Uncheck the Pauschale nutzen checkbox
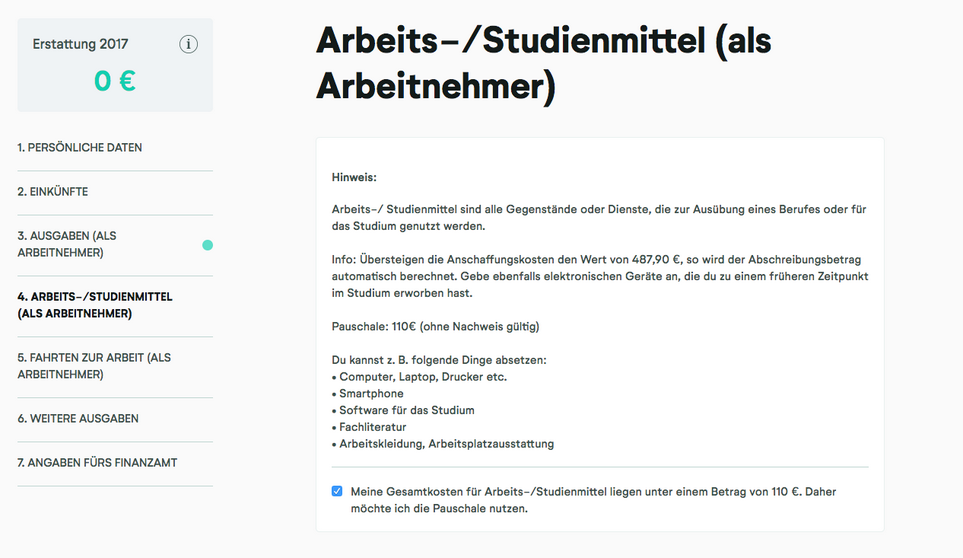The image size is (963, 558). pos(337,491)
